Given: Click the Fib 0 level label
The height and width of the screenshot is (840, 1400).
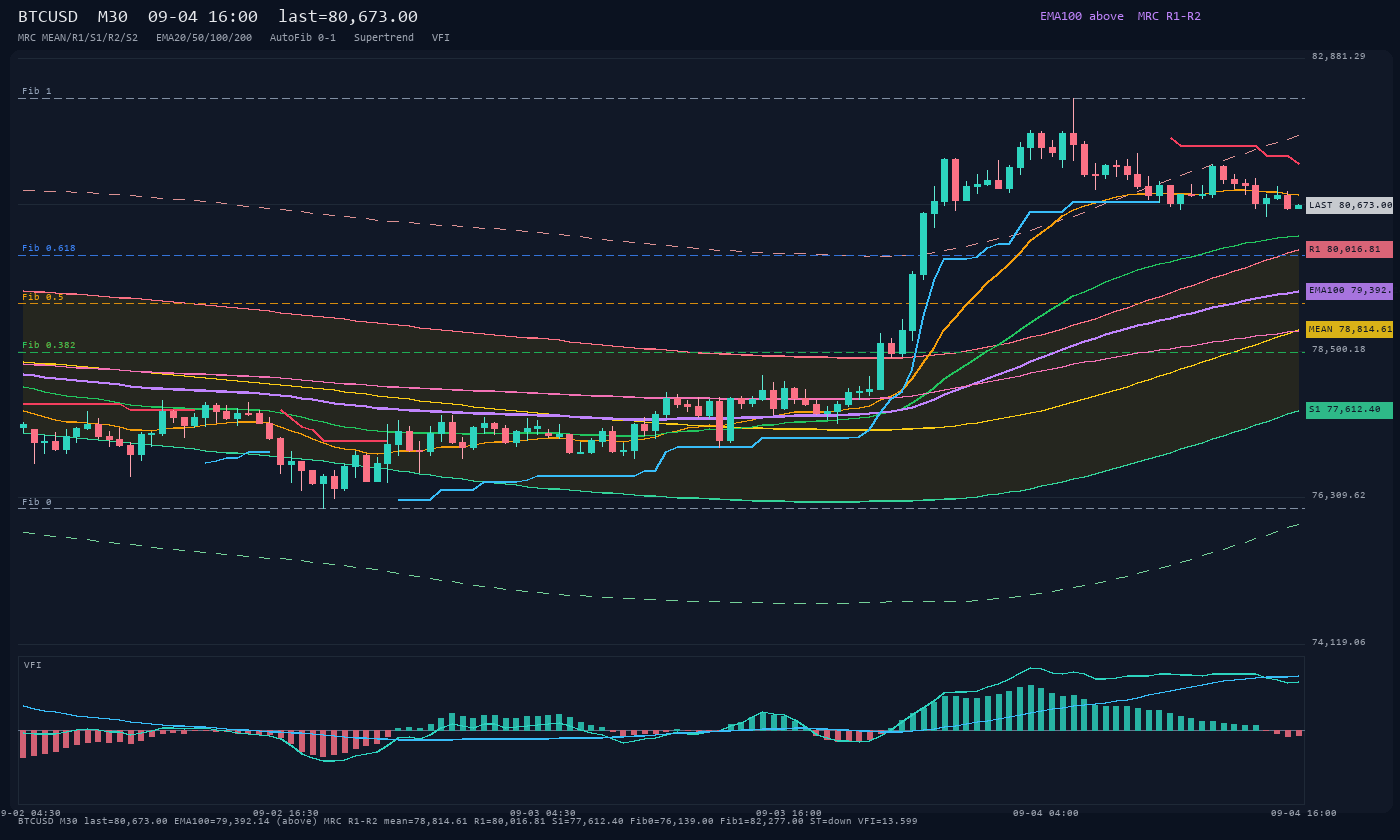Looking at the screenshot, I should tap(37, 502).
